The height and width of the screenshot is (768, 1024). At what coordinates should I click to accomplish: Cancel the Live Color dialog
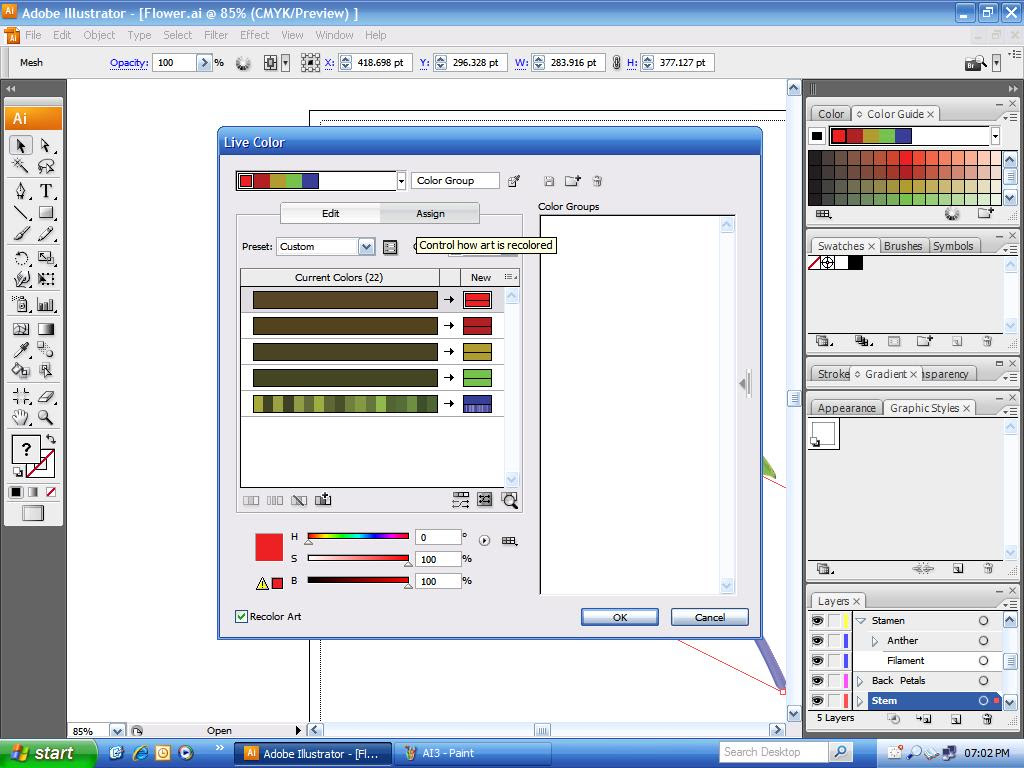(709, 617)
